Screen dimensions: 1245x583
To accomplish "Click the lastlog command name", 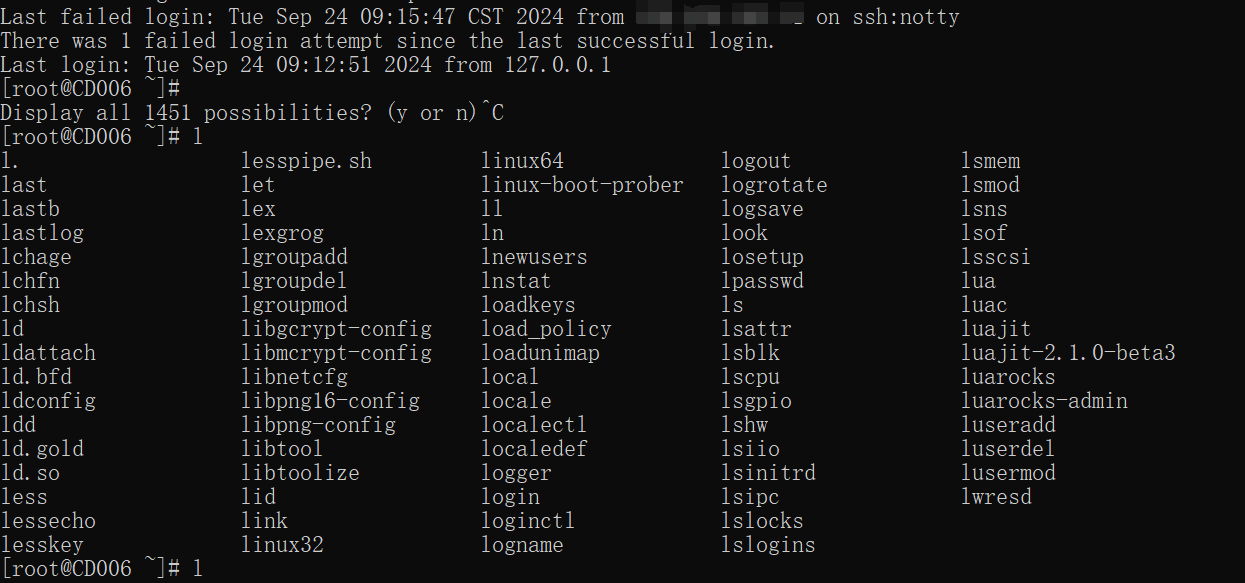I will click(x=43, y=233).
